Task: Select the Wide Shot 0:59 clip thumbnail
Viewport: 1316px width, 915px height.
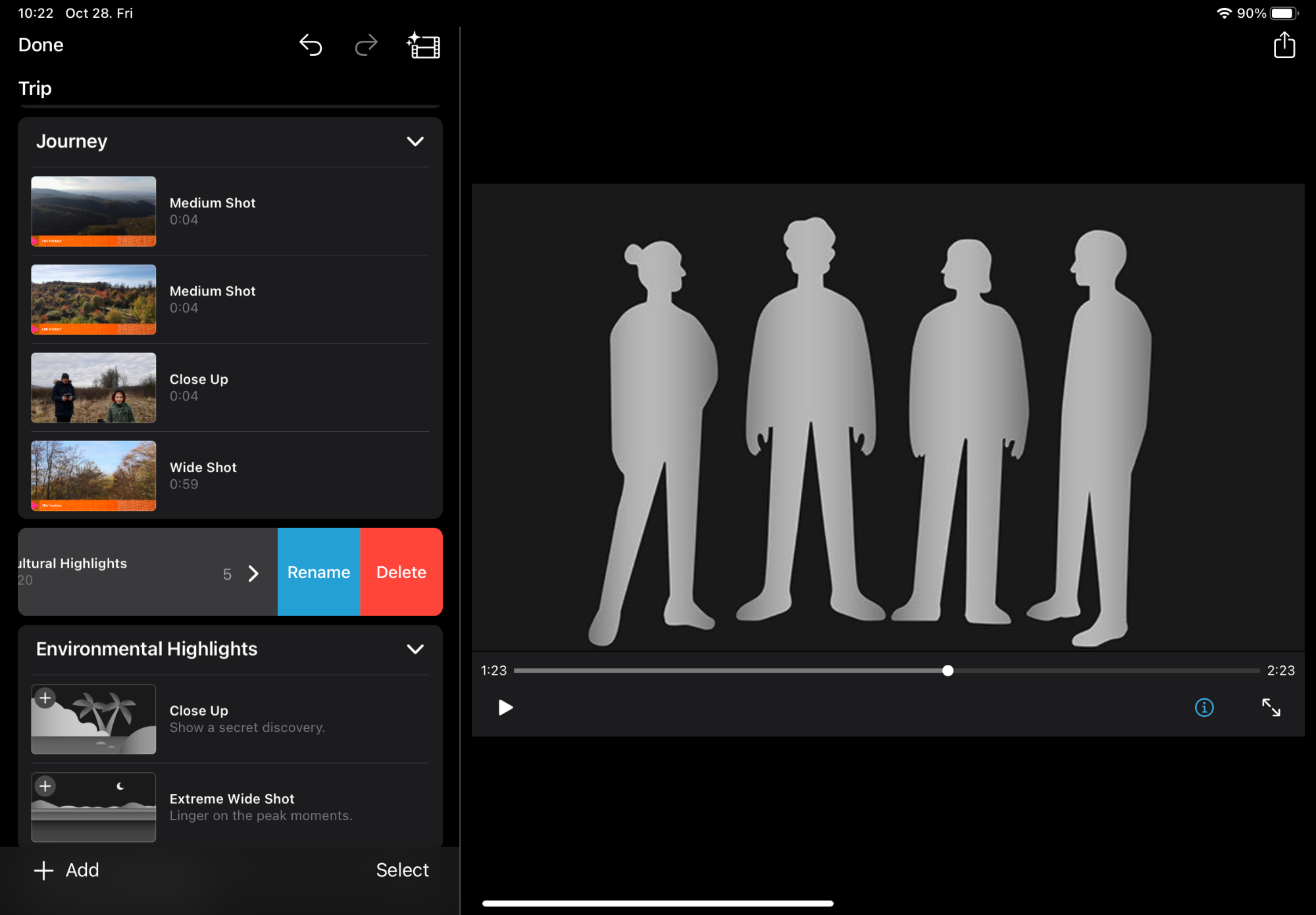Action: point(93,475)
